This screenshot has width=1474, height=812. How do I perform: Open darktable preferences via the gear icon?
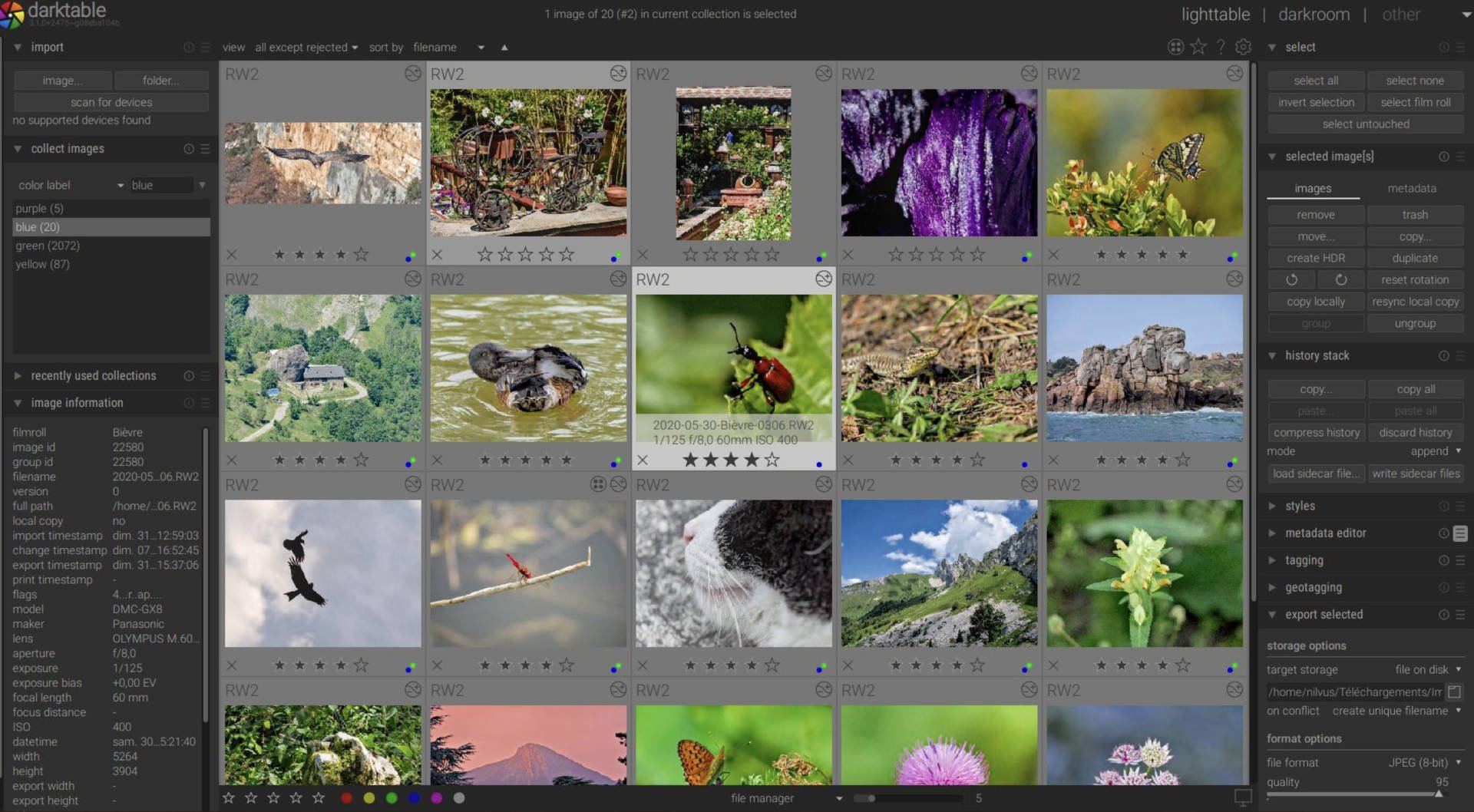(x=1244, y=47)
